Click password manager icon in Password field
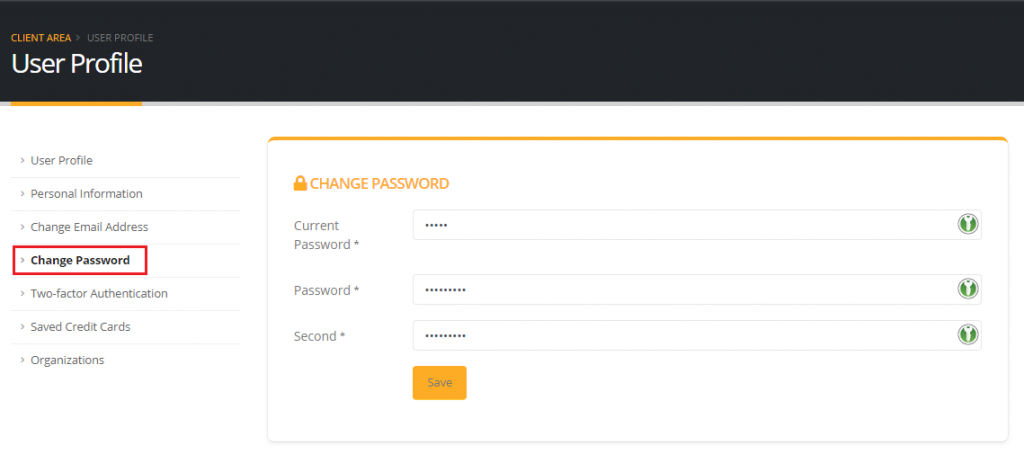 pyautogui.click(x=967, y=289)
